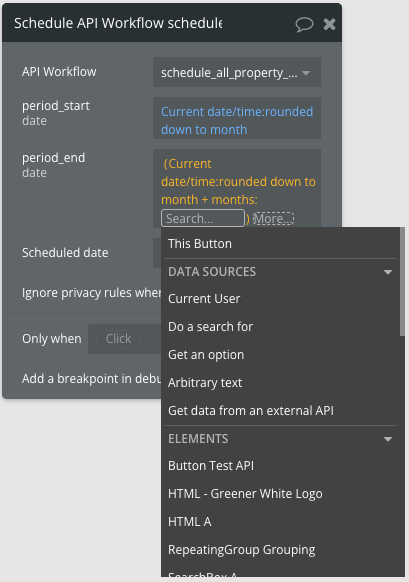Click the Only when condition field
409x582 pixels.
[x=125, y=339]
